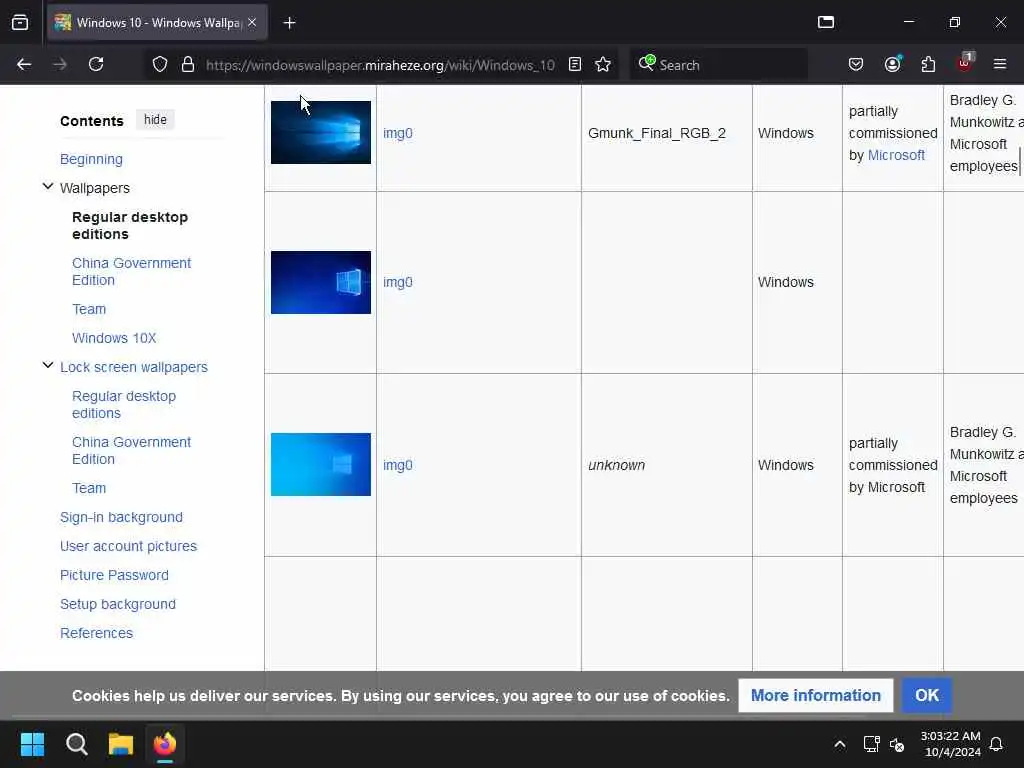Select Gmunk_Final_RGB_2 cell text
The height and width of the screenshot is (768, 1024).
[x=657, y=133]
